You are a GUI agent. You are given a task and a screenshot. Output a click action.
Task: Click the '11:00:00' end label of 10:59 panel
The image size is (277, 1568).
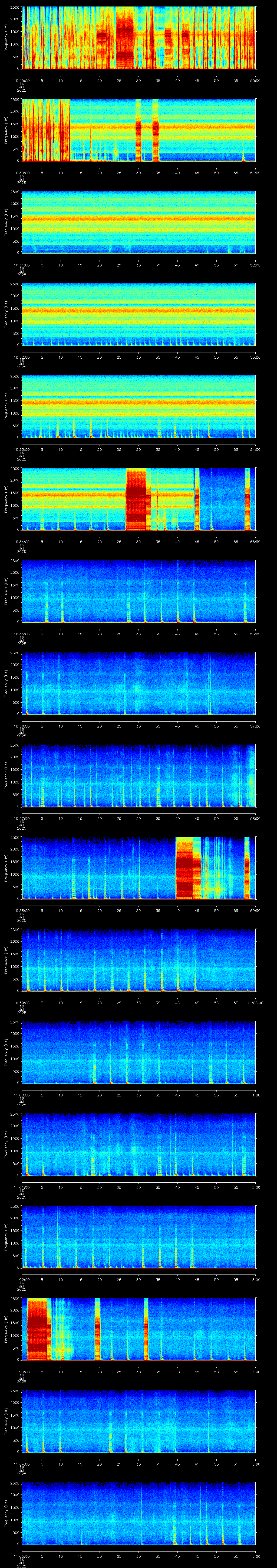tap(255, 1003)
